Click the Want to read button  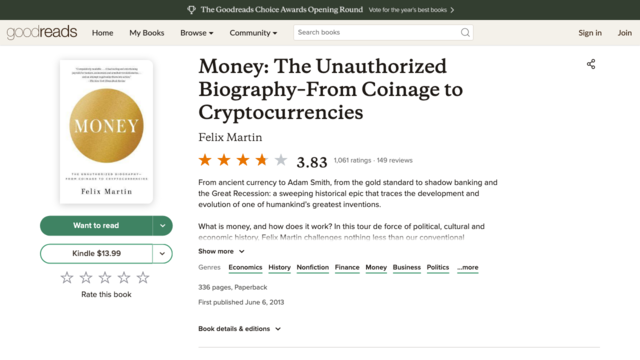(x=96, y=226)
